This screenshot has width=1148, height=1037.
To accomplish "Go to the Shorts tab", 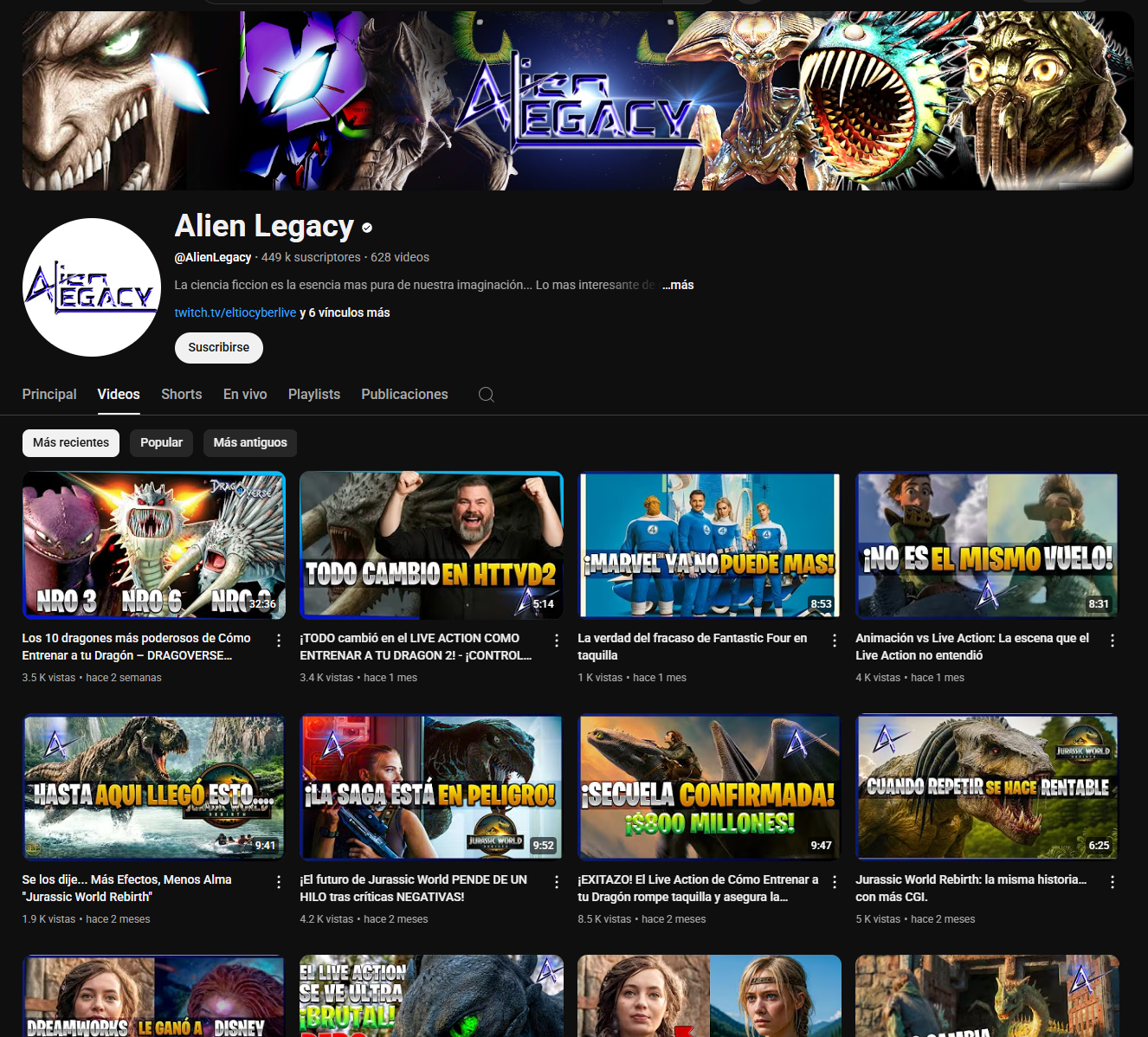I will point(182,395).
